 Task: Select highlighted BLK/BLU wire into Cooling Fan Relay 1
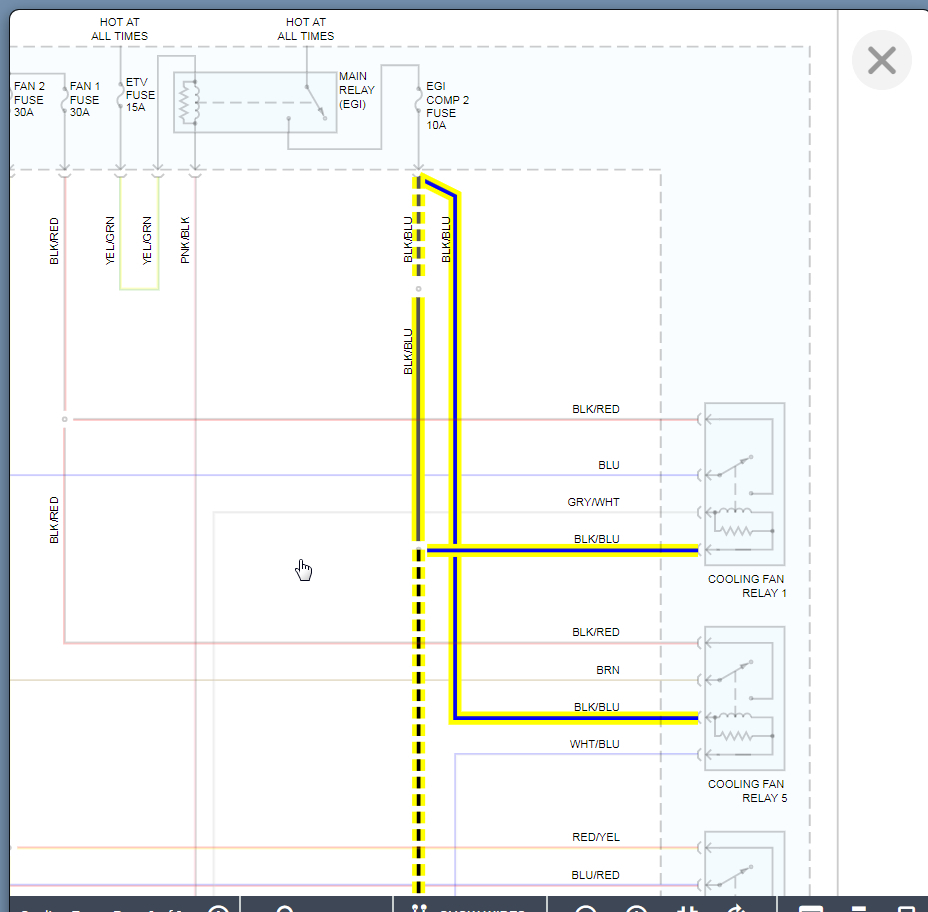(560, 550)
